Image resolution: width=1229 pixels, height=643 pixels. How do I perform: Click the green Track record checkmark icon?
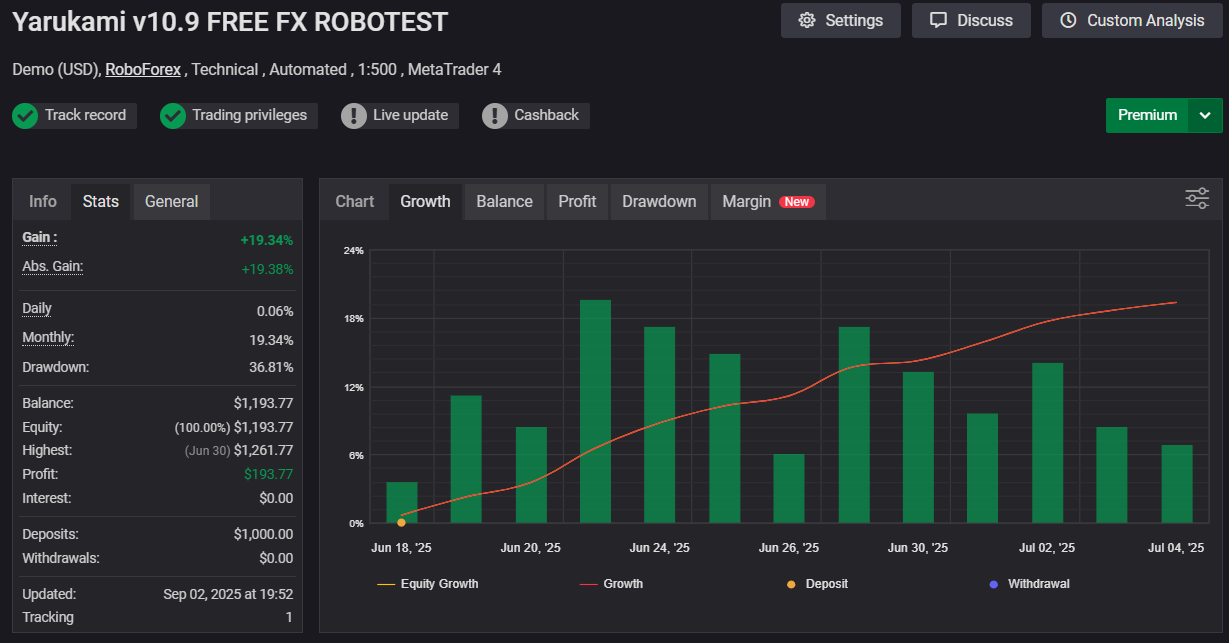[x=25, y=116]
